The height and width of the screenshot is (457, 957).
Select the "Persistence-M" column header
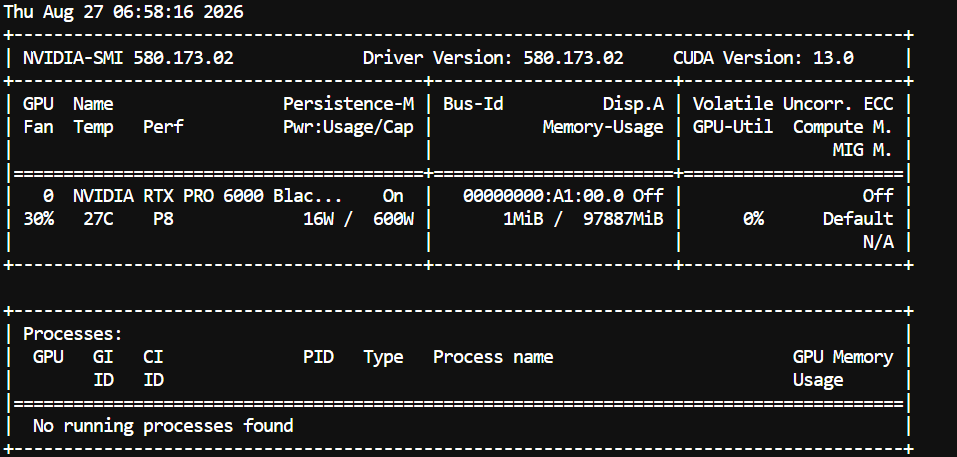348,104
